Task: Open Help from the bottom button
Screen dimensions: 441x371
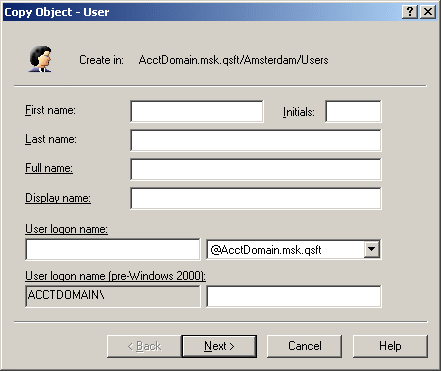Action: 390,346
